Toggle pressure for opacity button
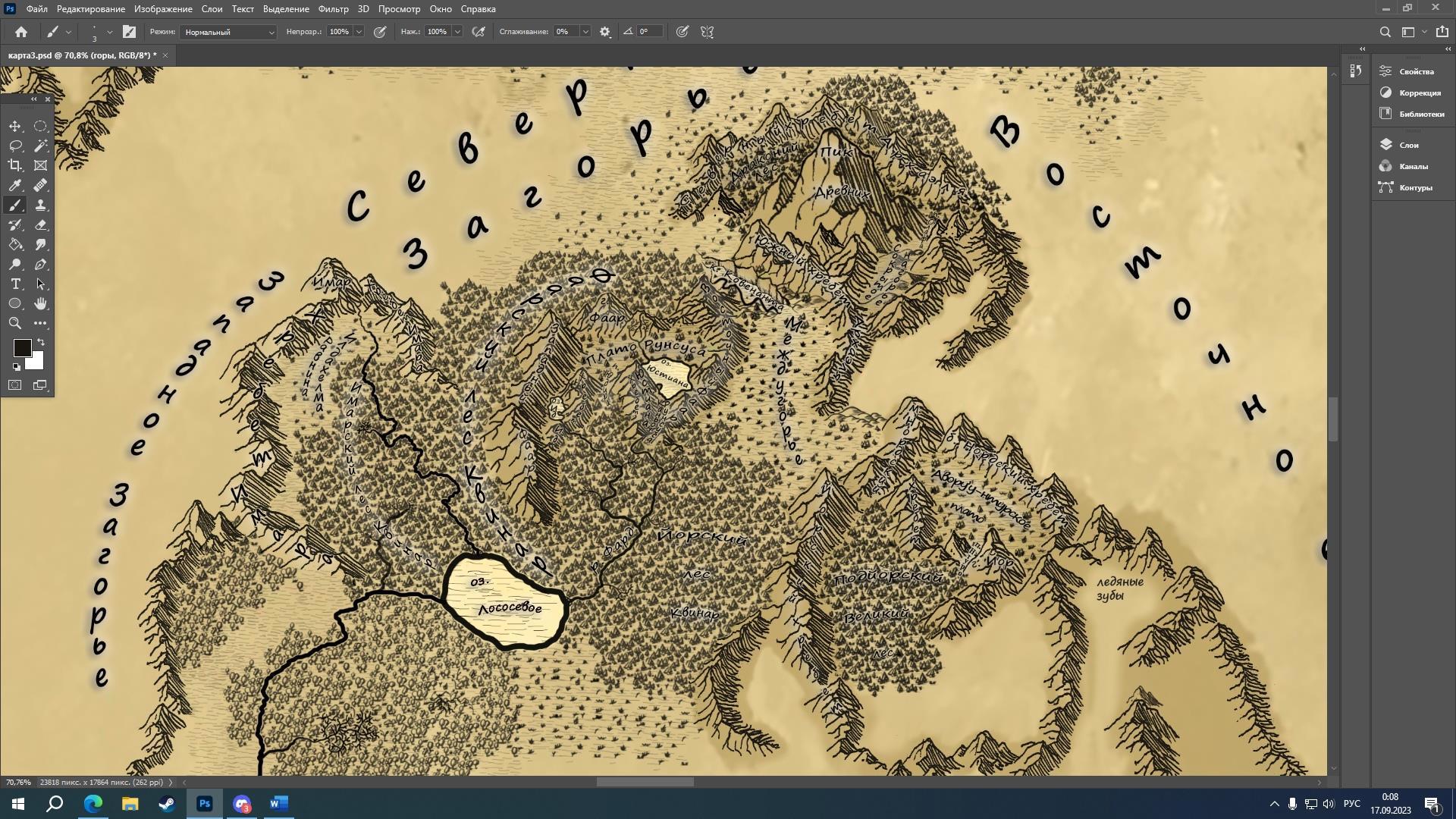Image resolution: width=1456 pixels, height=819 pixels. pos(380,32)
